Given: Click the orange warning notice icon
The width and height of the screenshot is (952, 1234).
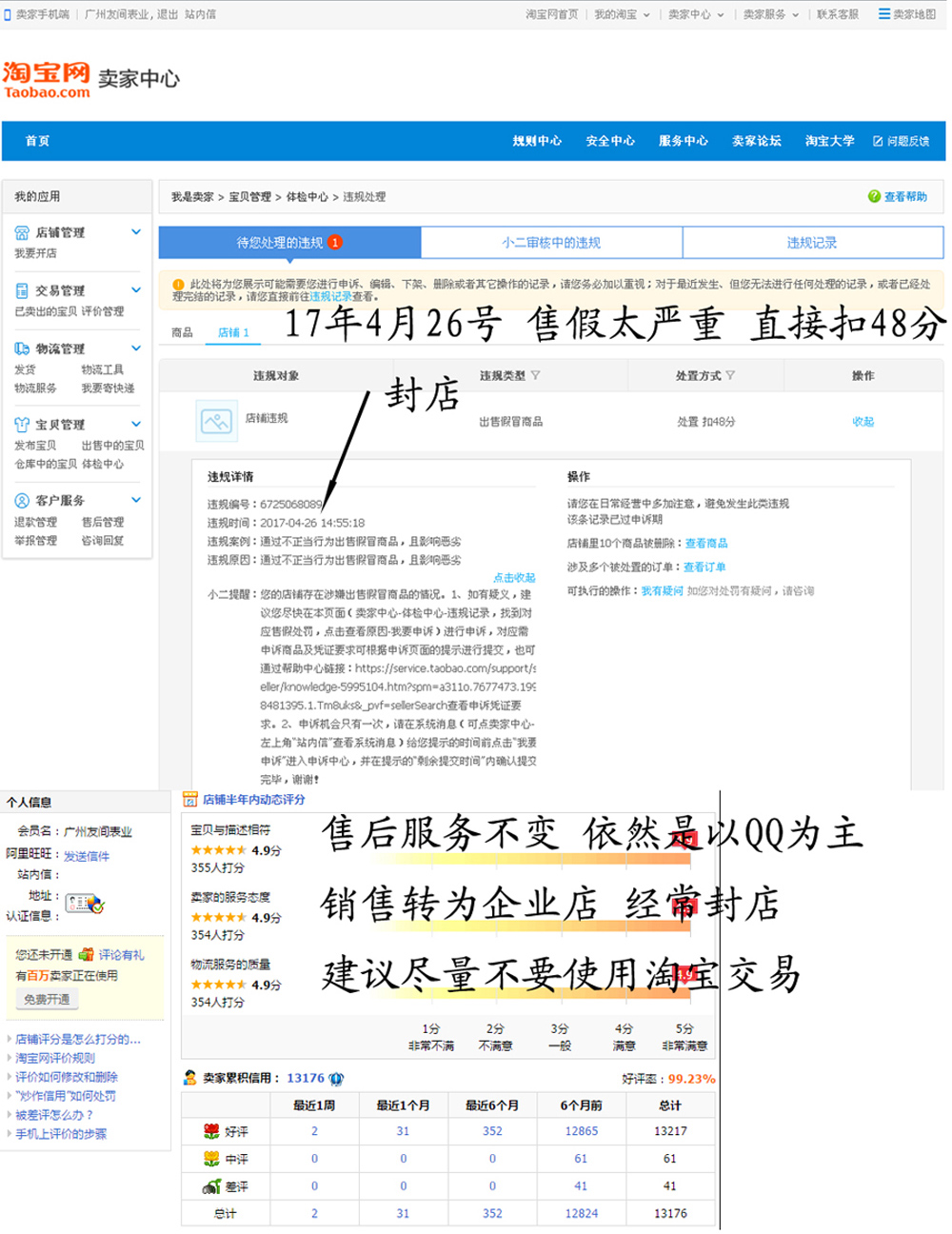Looking at the screenshot, I should (178, 284).
